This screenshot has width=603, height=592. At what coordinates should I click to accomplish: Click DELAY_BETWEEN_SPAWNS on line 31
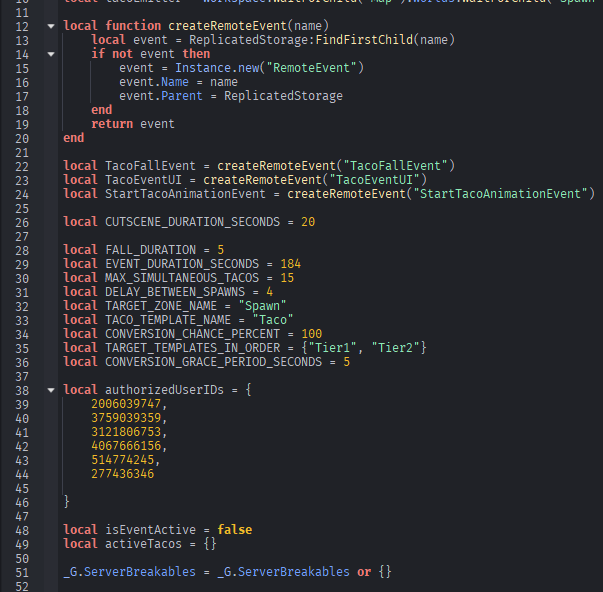(x=175, y=292)
